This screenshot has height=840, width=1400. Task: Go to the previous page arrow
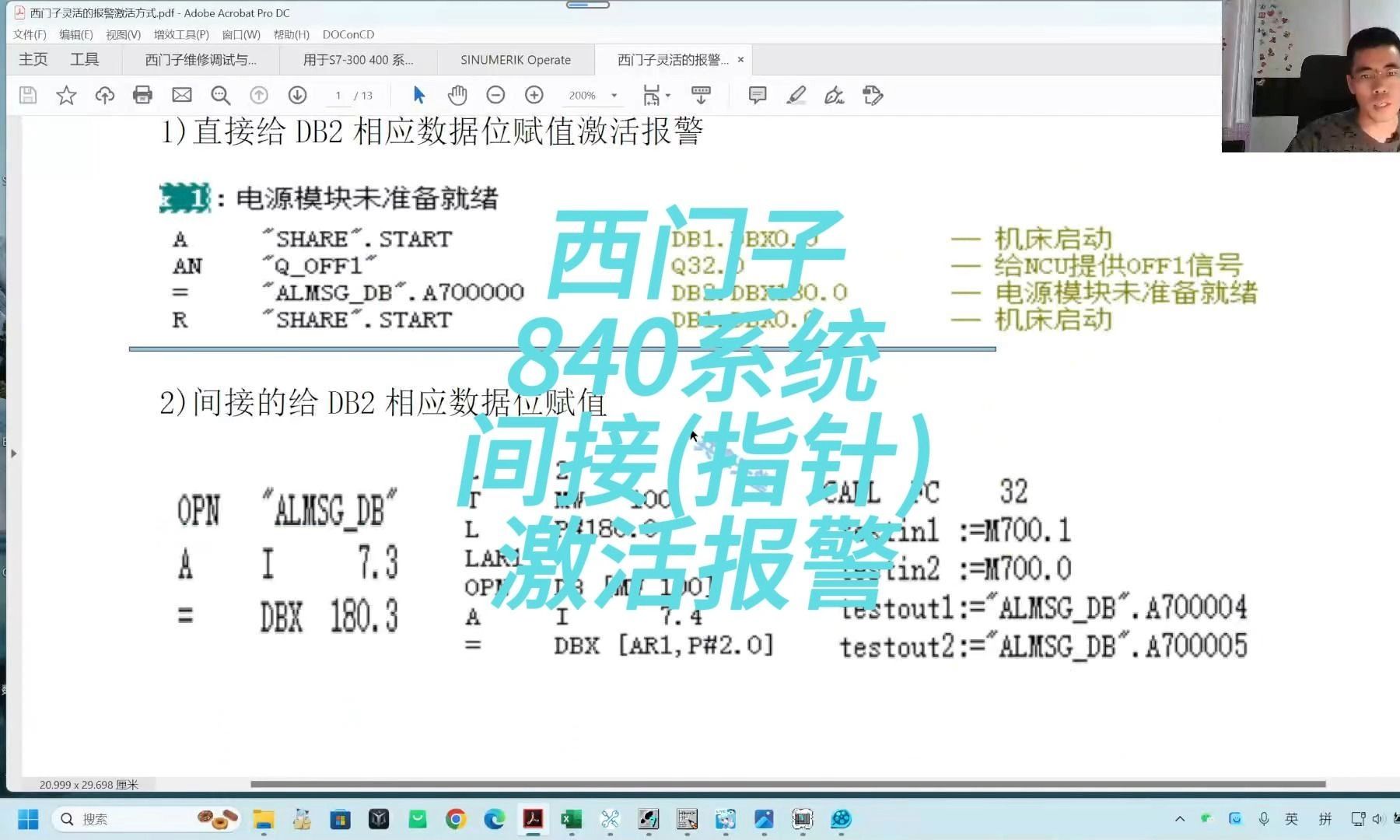pos(259,96)
